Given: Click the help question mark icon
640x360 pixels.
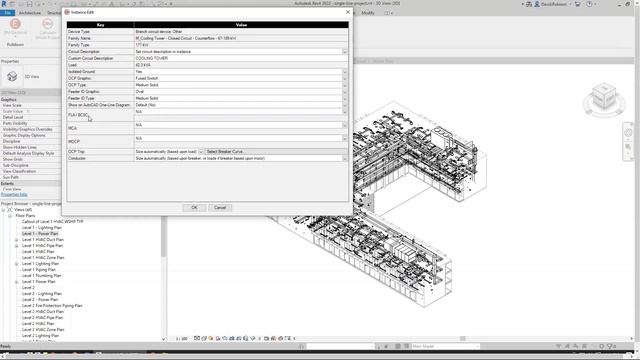Looking at the screenshot, I should pos(589,4).
